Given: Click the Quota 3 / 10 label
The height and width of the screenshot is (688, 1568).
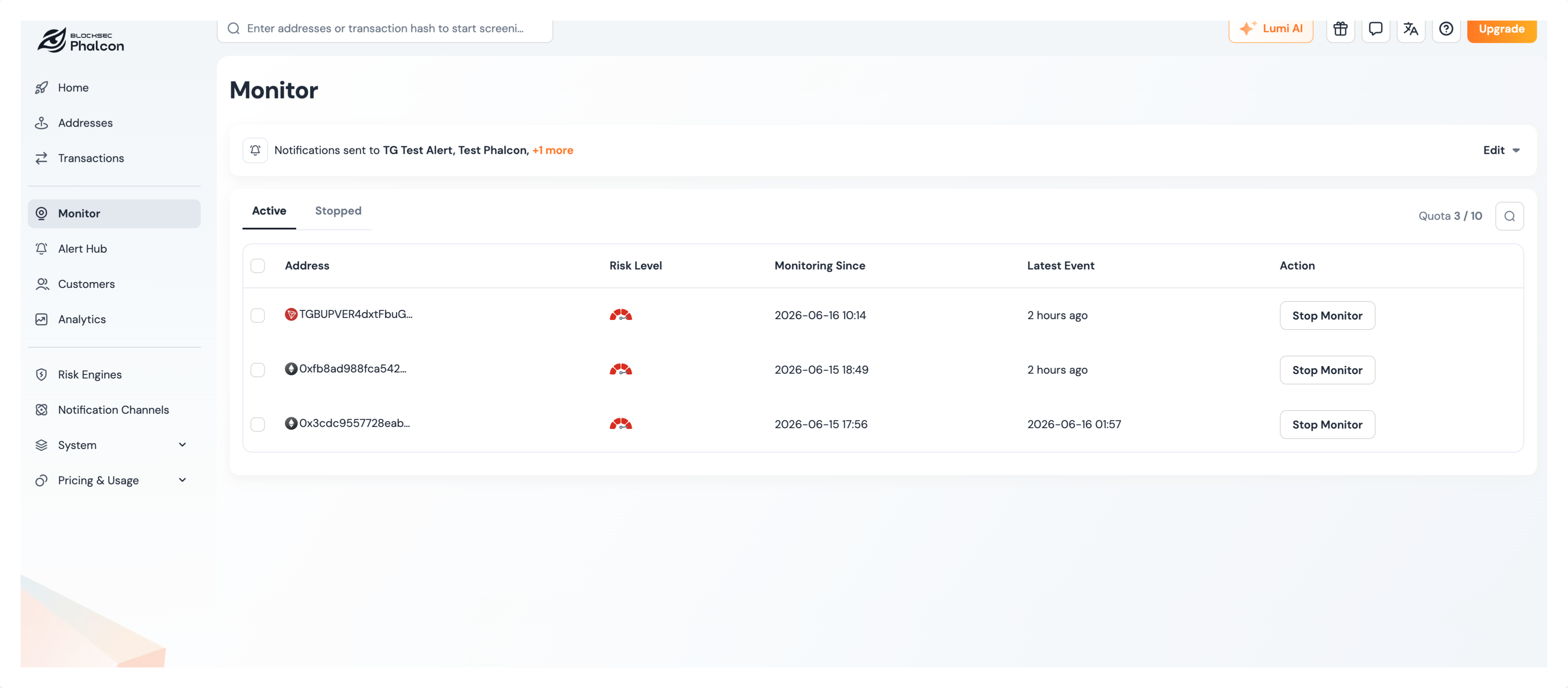Looking at the screenshot, I should click(x=1450, y=216).
